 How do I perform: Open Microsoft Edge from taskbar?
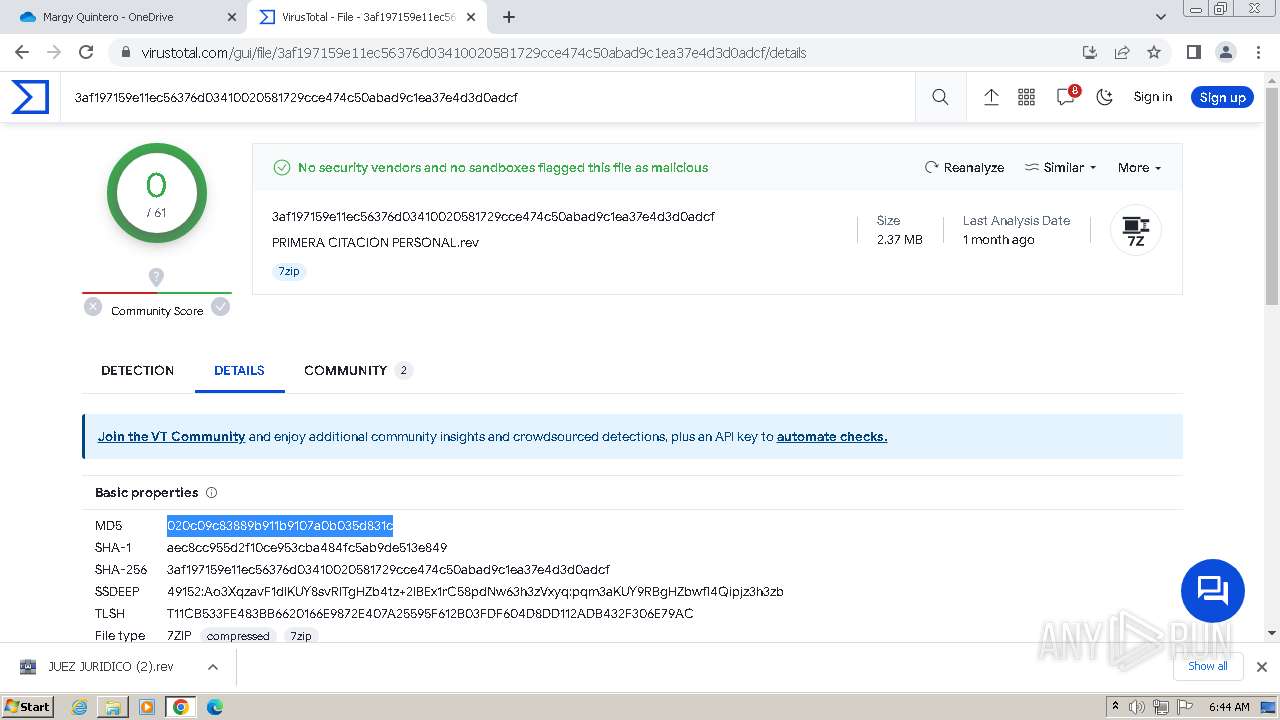pyautogui.click(x=214, y=707)
